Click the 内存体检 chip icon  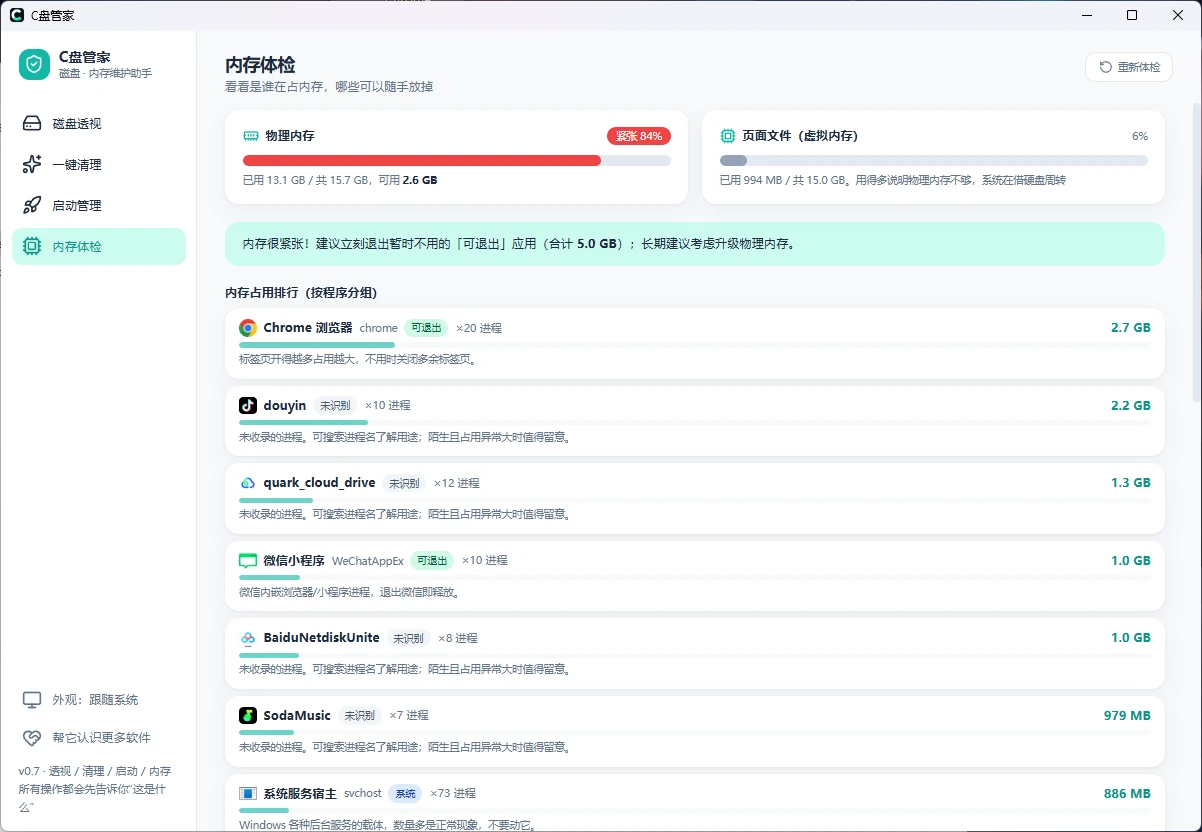32,247
